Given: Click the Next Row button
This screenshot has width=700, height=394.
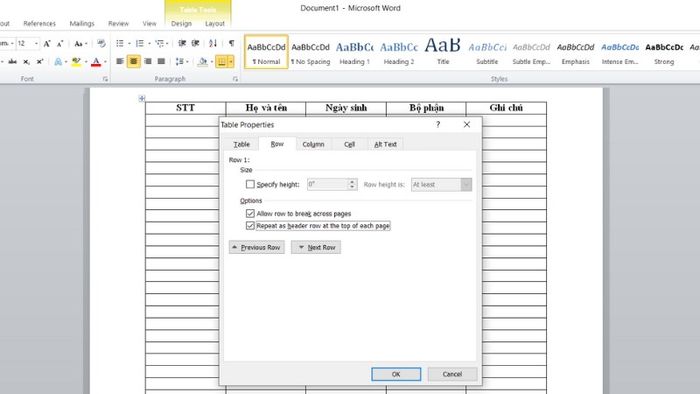Looking at the screenshot, I should [316, 247].
